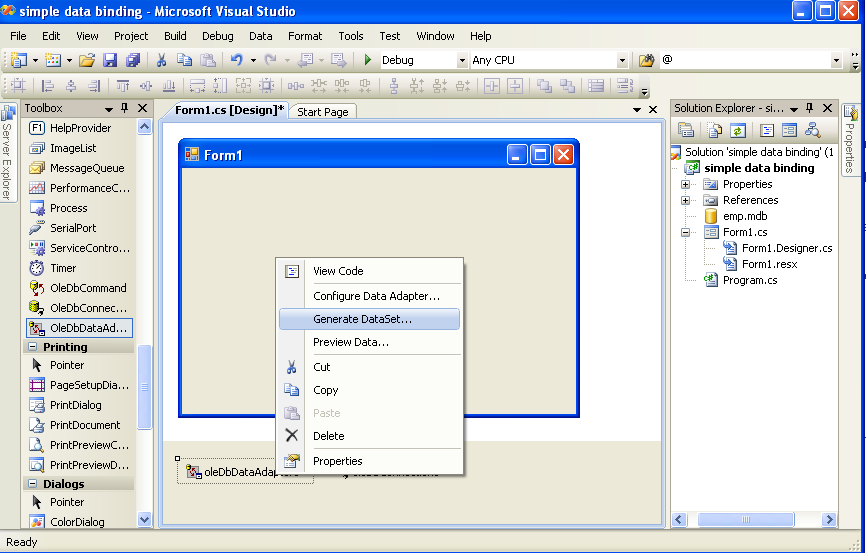
Task: Click Solution Explorer horizontal scrollbar thumb
Action: click(746, 519)
